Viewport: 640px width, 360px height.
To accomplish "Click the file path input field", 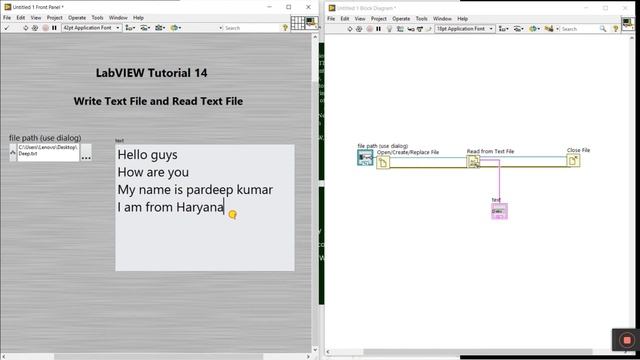I will [48, 153].
